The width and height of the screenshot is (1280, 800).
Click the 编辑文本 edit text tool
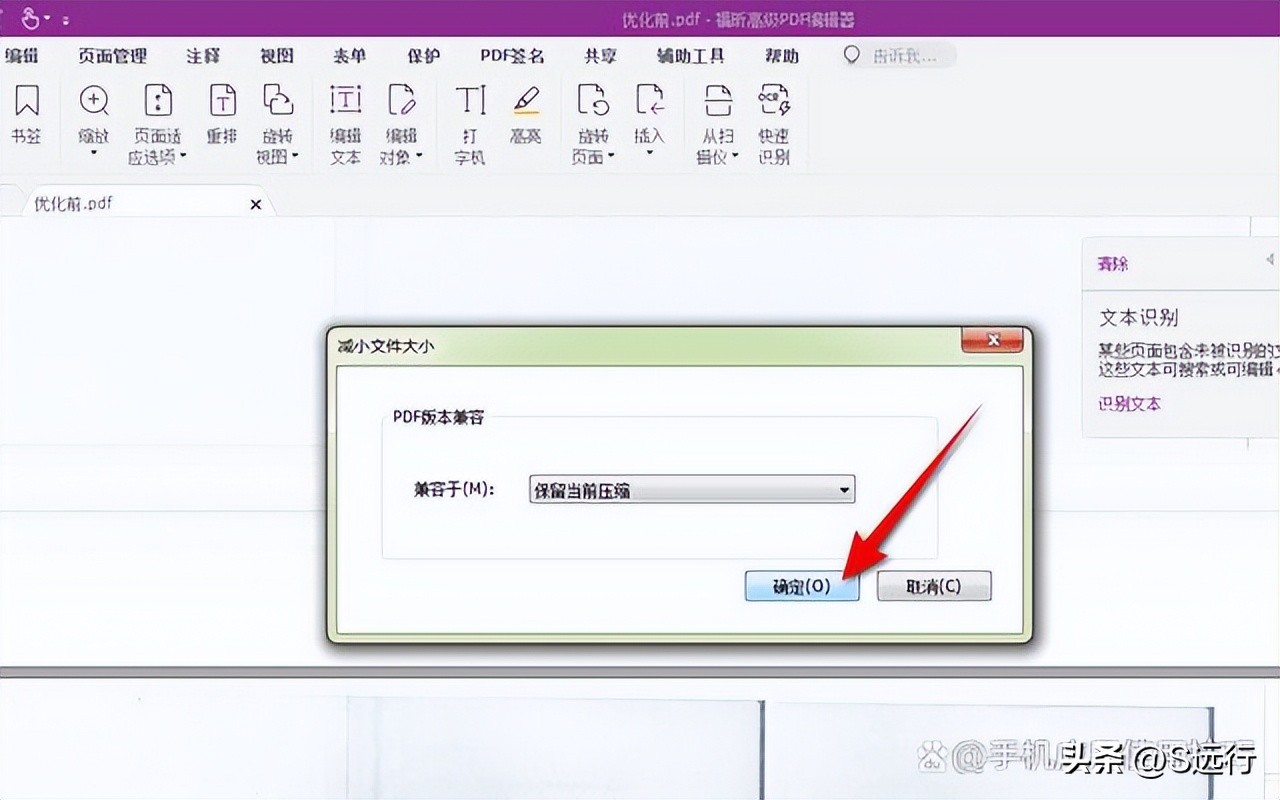tap(344, 118)
